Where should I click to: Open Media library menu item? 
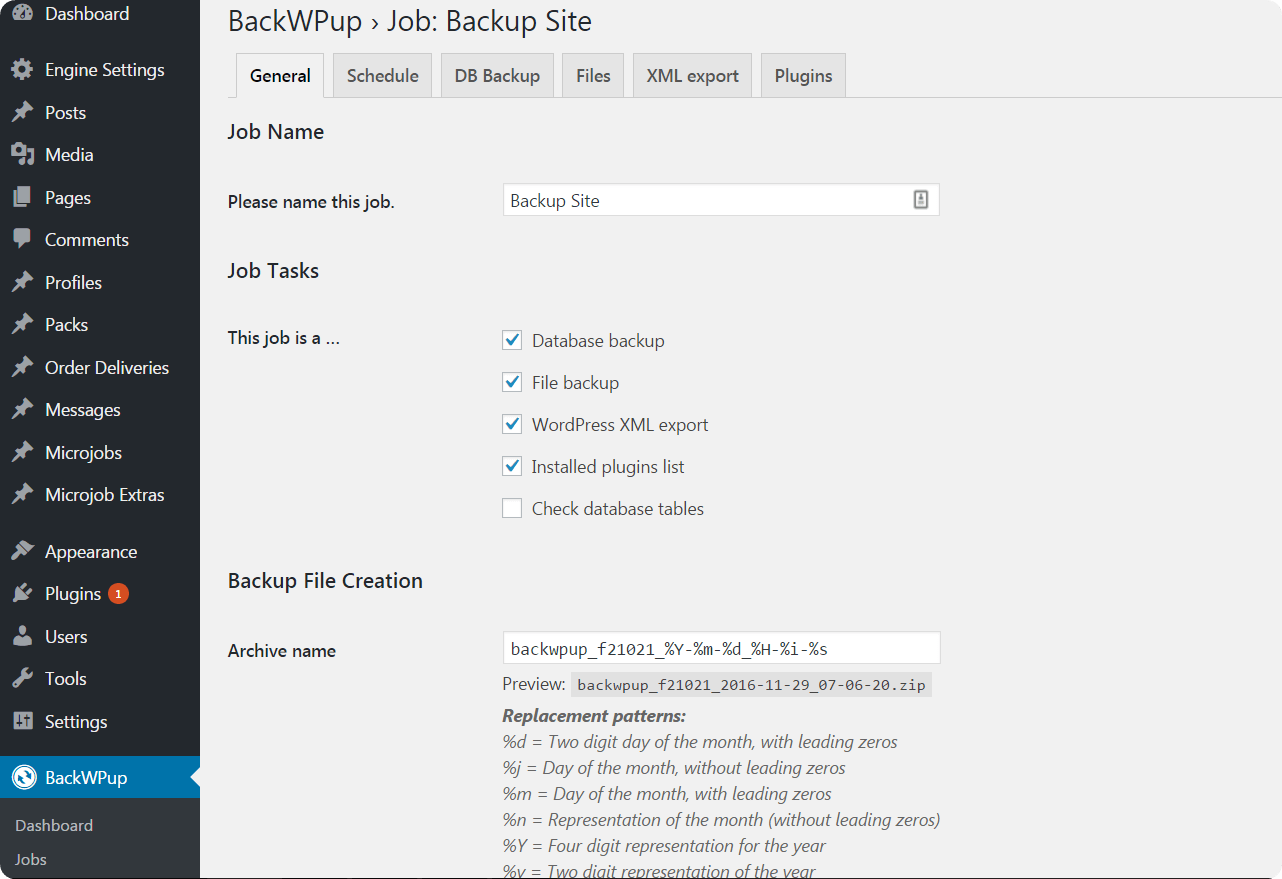100,155
